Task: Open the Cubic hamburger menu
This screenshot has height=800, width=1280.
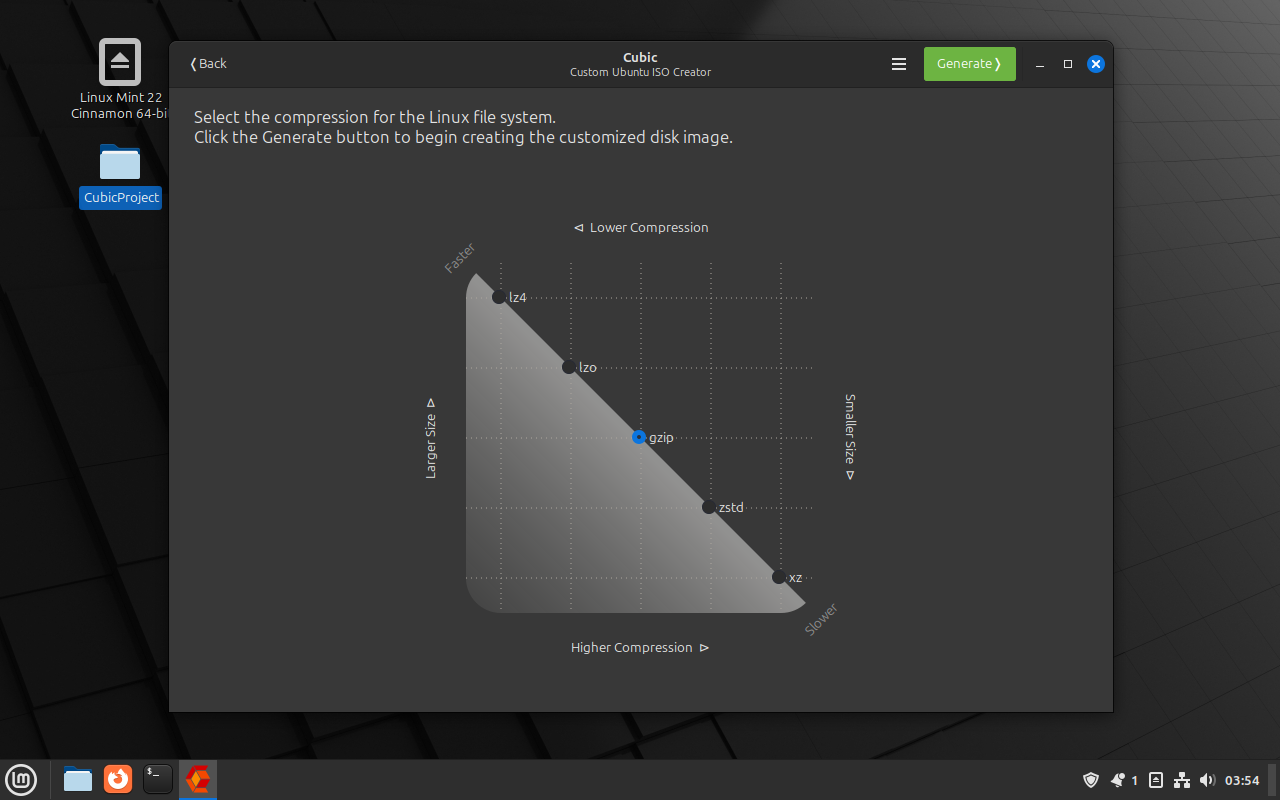Action: click(x=899, y=64)
